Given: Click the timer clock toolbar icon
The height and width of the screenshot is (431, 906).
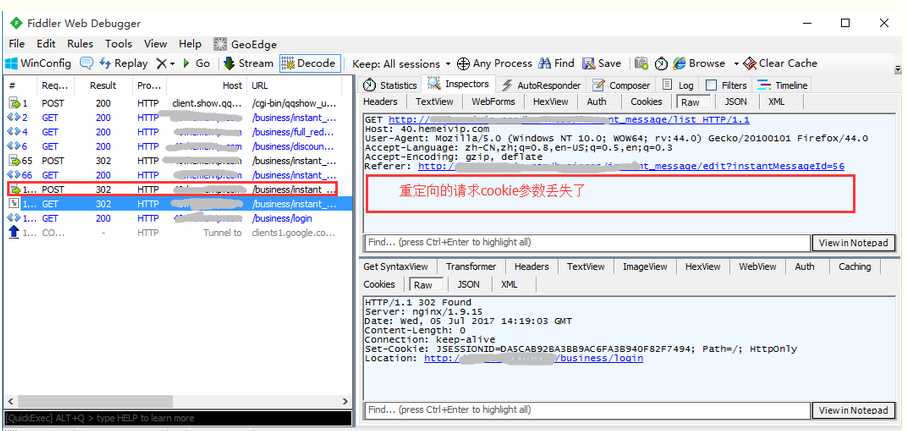Looking at the screenshot, I should pyautogui.click(x=661, y=64).
